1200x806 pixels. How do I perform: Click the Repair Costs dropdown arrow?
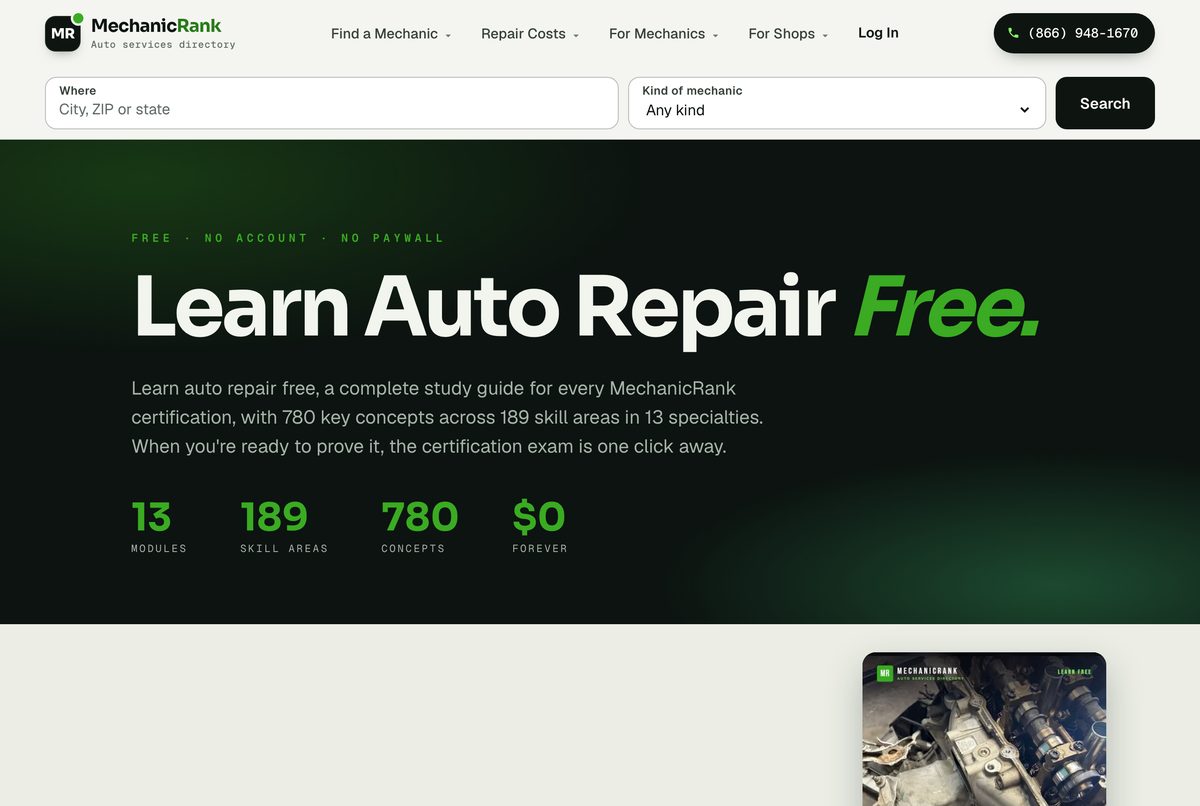point(576,35)
